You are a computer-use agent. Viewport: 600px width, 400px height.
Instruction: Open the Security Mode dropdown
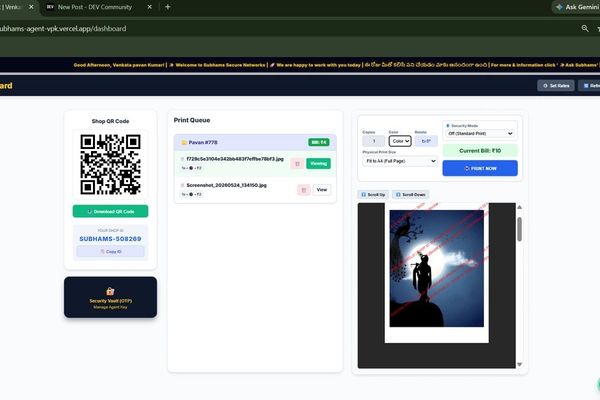[480, 134]
